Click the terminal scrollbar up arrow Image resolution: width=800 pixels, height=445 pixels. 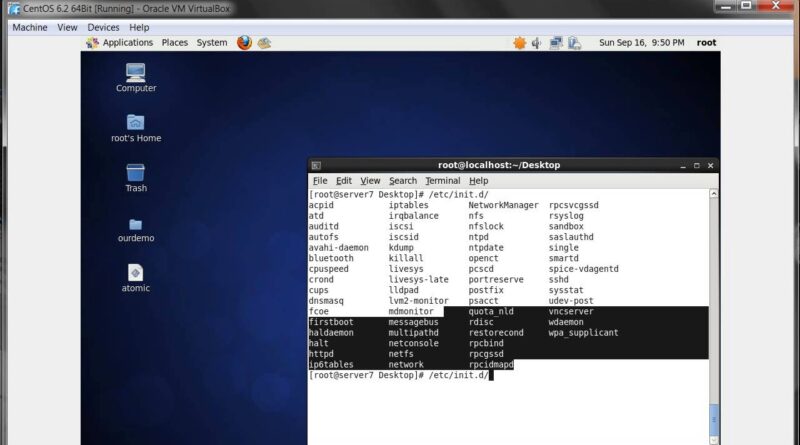(714, 194)
